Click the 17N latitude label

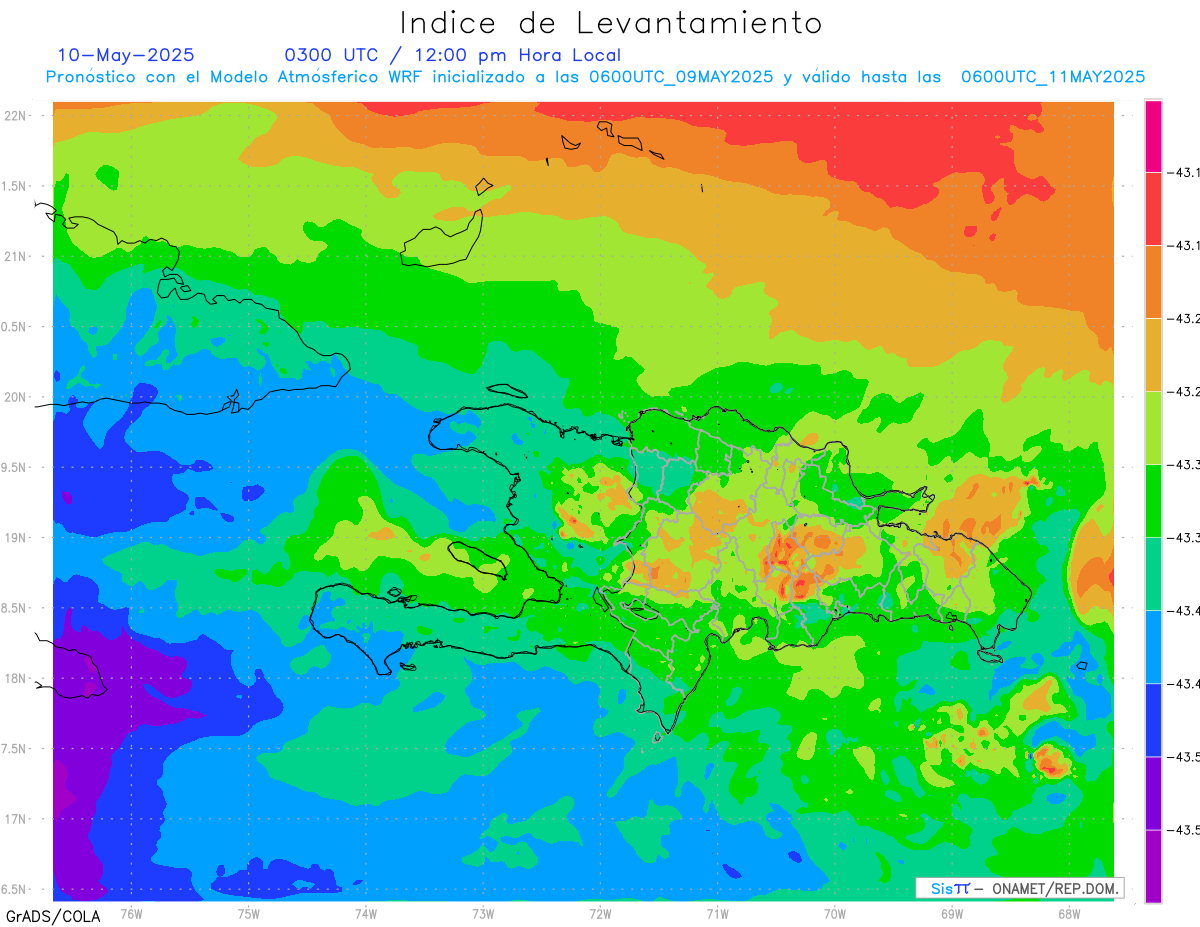17,819
